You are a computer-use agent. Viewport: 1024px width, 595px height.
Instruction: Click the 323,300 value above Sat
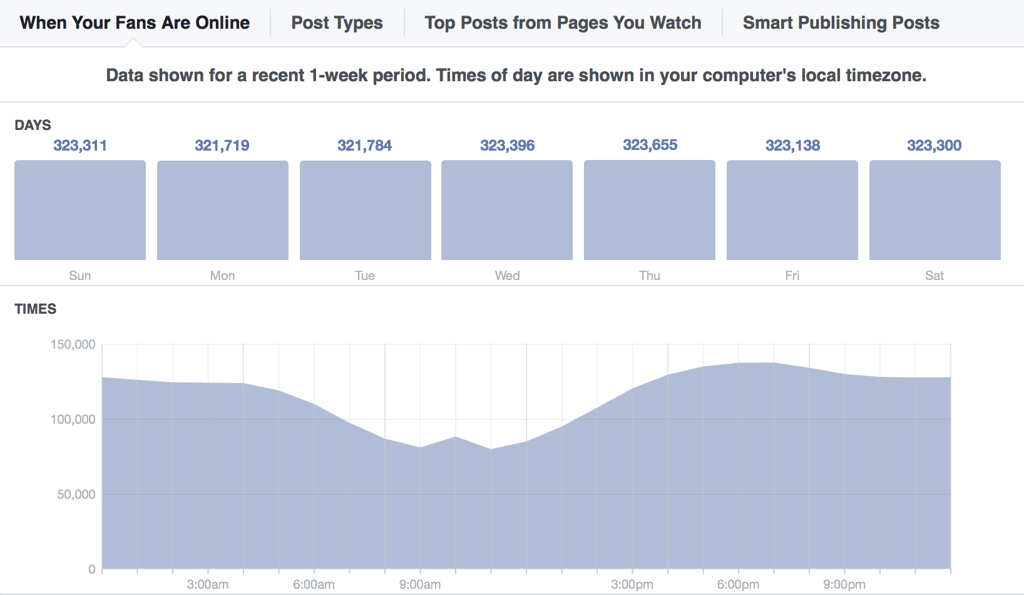click(934, 146)
